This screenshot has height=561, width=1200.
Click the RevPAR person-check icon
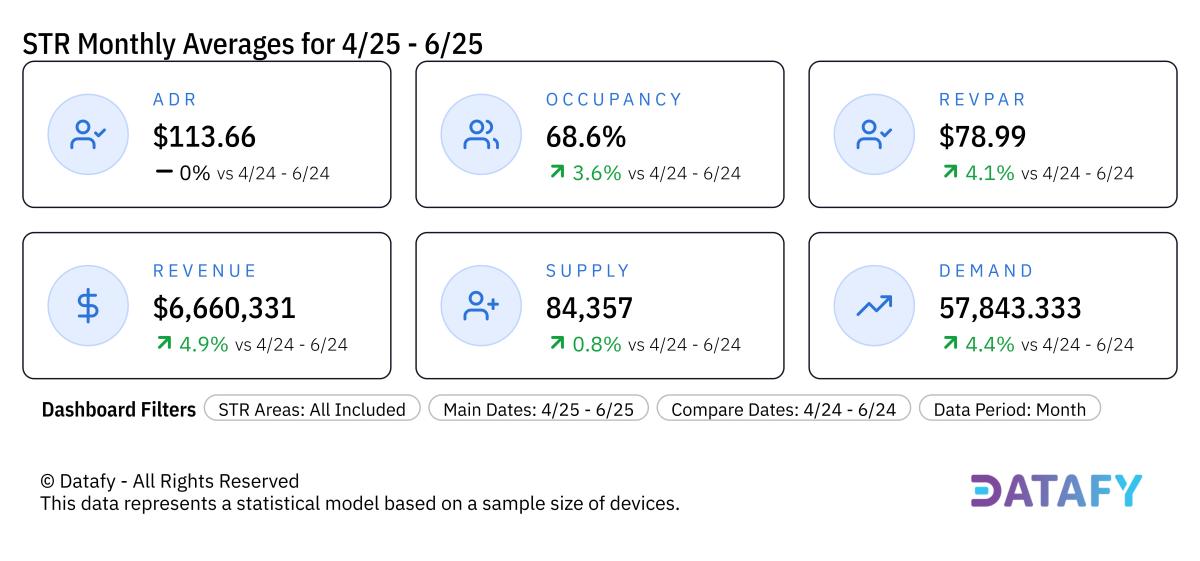[x=874, y=135]
